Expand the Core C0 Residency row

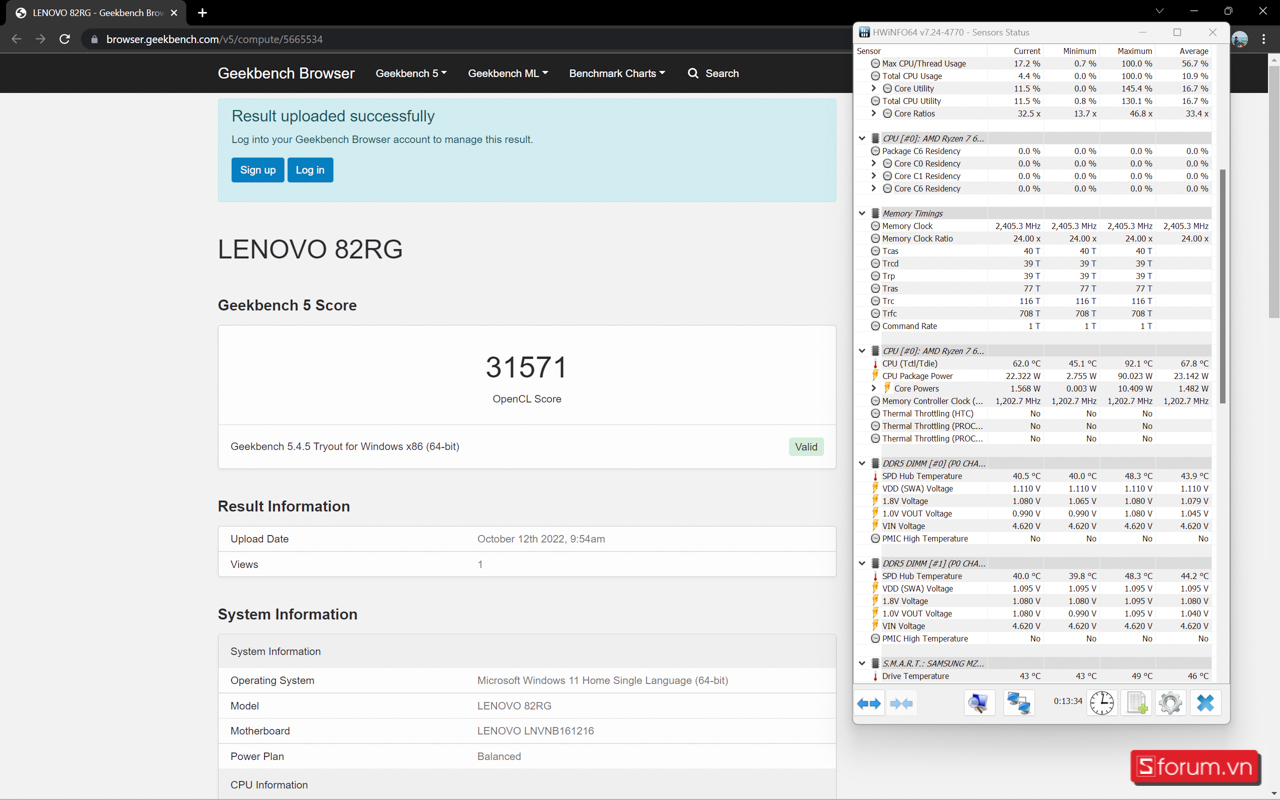click(x=874, y=163)
